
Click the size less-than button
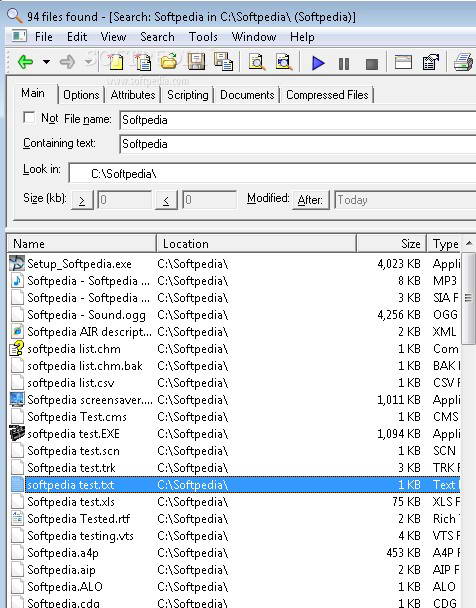click(166, 200)
